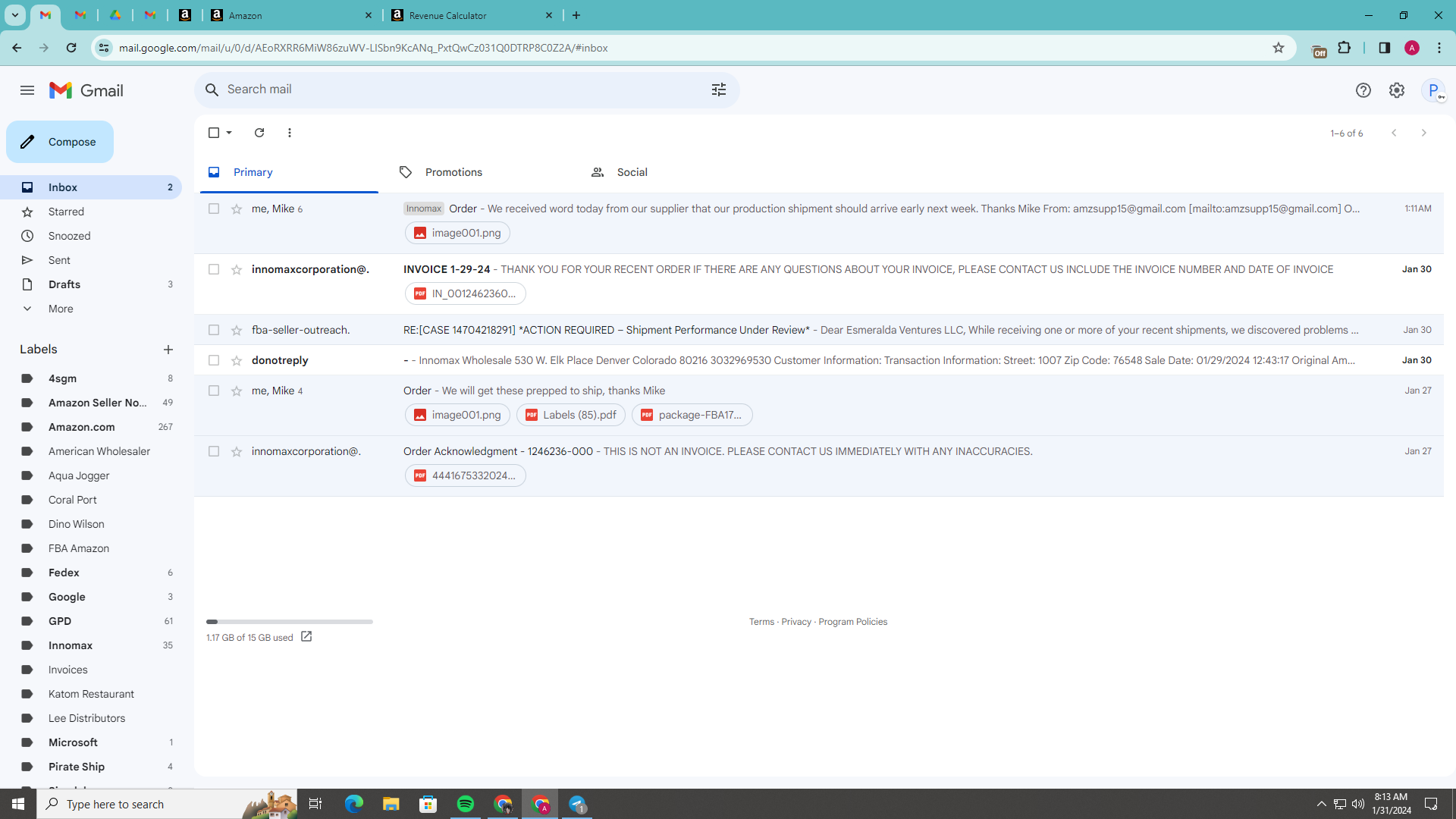Star the donotreply email
This screenshot has width=1456, height=819.
coord(237,360)
